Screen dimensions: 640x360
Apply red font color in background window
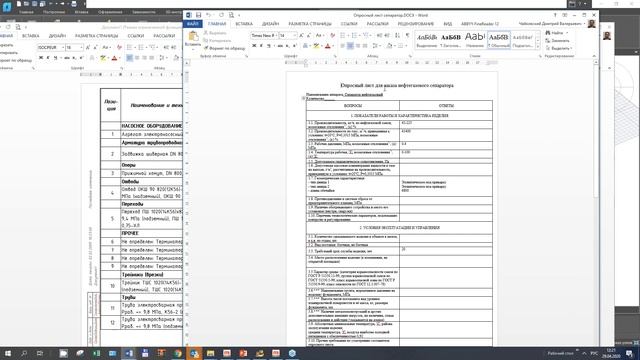[115, 58]
